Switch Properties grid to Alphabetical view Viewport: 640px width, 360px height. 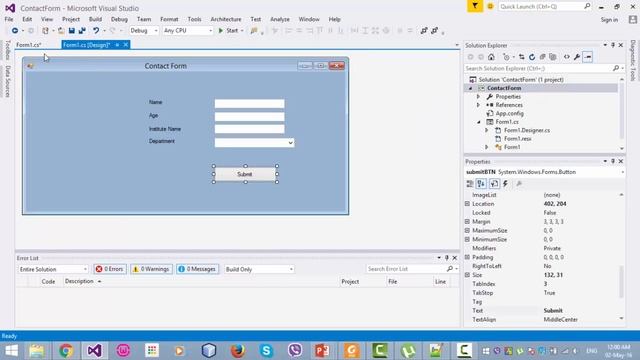click(x=481, y=184)
